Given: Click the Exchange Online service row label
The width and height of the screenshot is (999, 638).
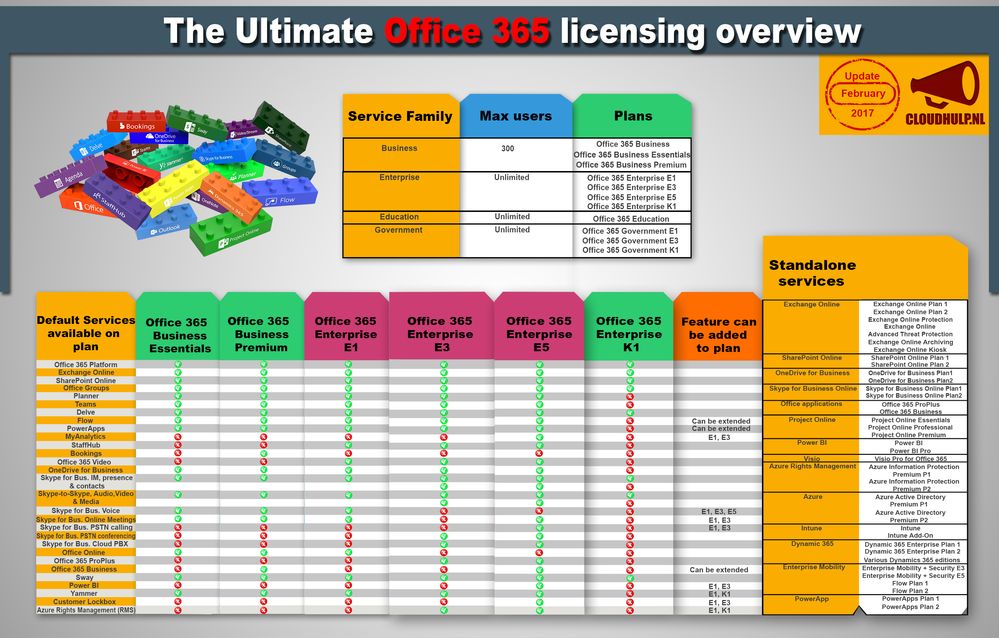Looking at the screenshot, I should [86, 372].
